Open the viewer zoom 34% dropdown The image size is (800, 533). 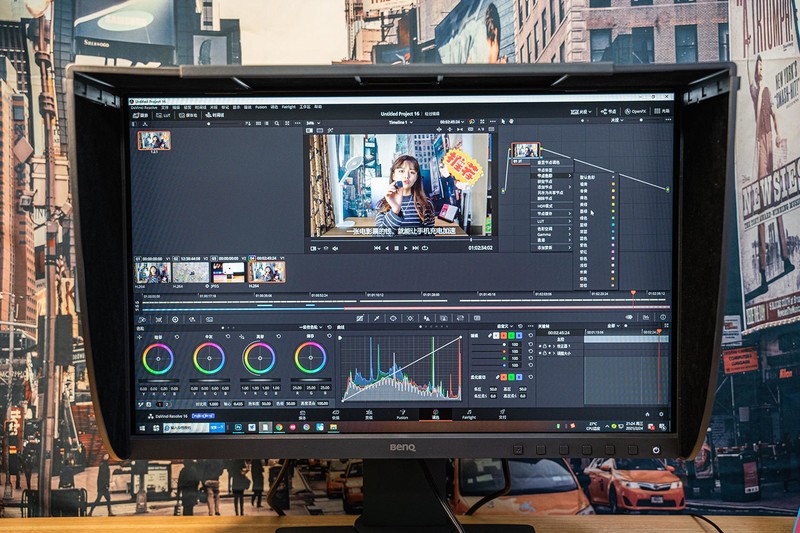pos(312,123)
